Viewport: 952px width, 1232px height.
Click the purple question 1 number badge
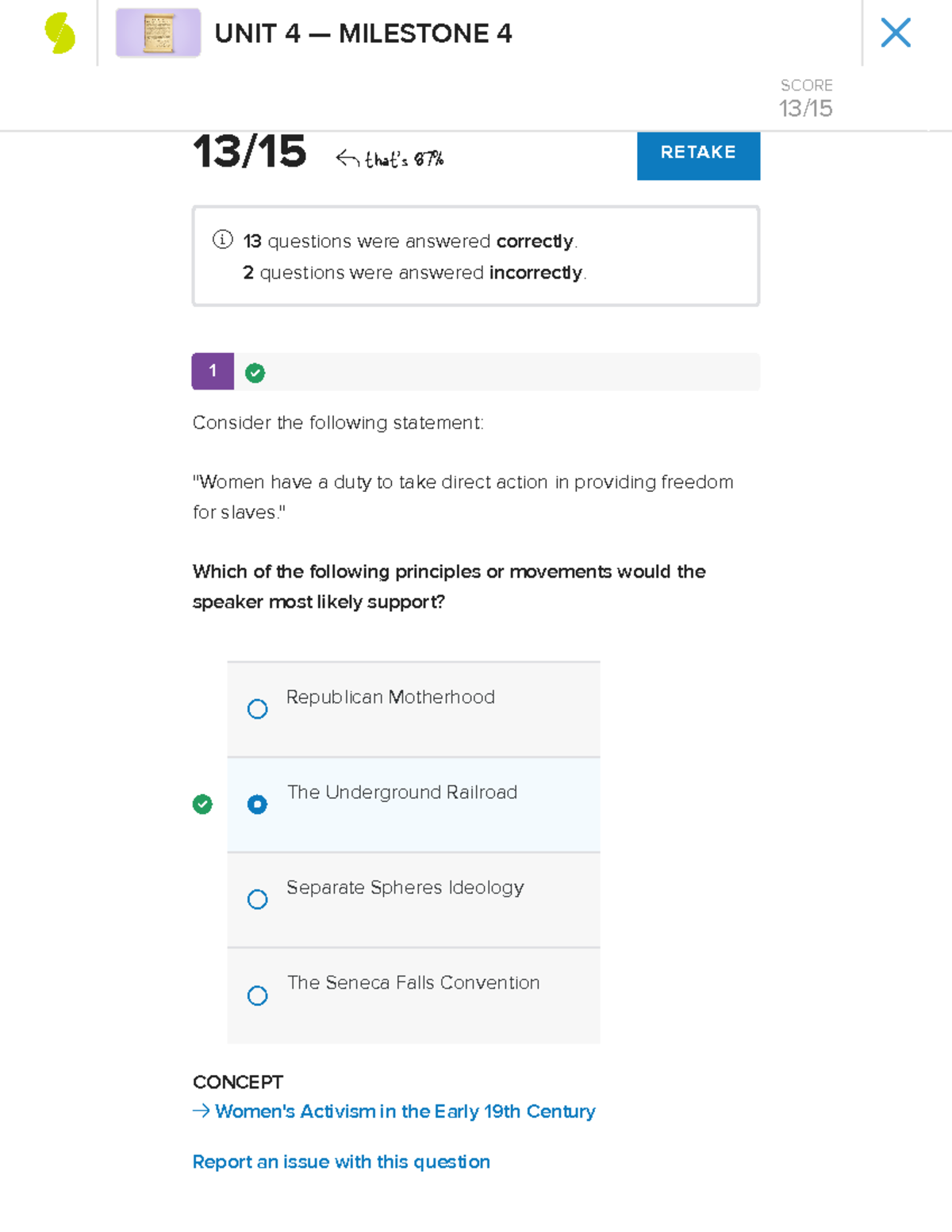point(212,371)
